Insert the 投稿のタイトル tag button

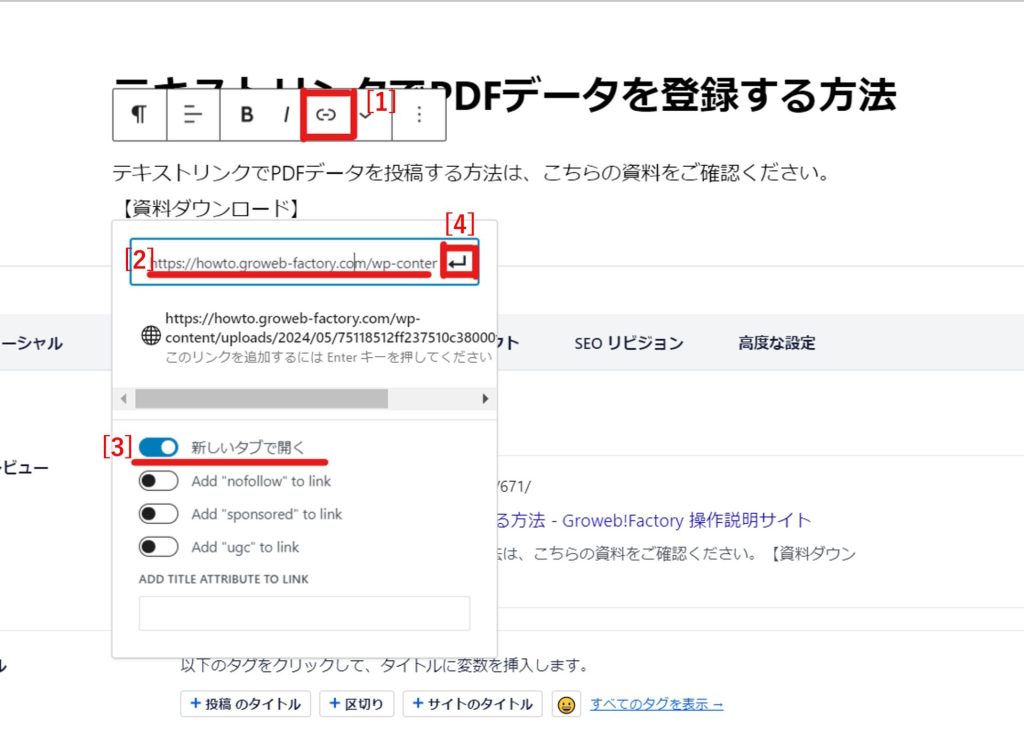coord(246,704)
